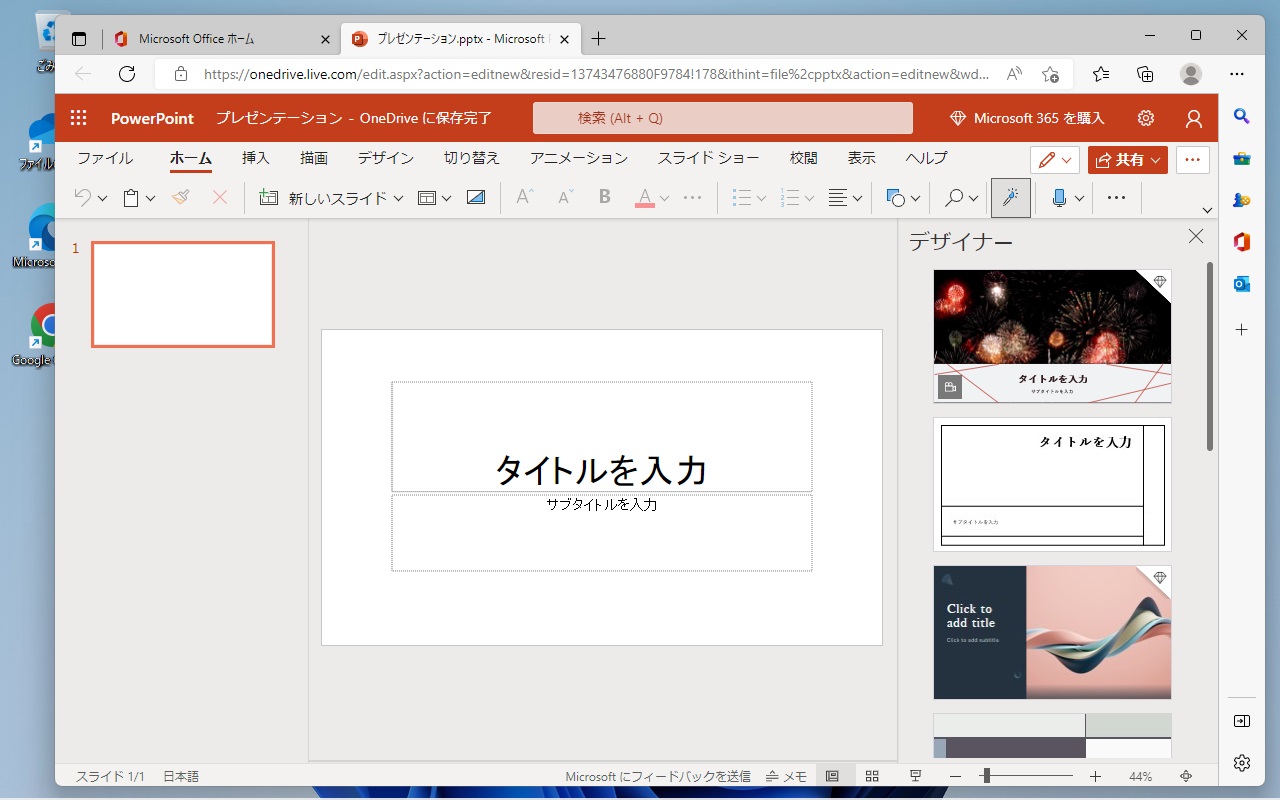Viewport: 1280px width, 800px height.
Task: Expand 新しいスライド dropdown arrow
Action: (x=398, y=199)
